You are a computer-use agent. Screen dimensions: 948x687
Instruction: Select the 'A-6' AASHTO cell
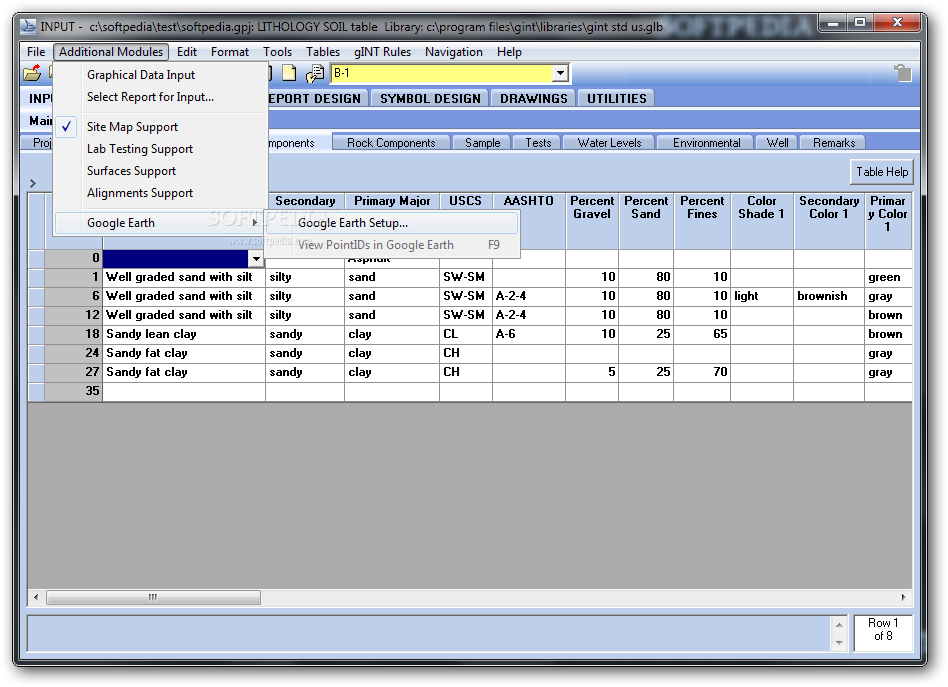529,334
